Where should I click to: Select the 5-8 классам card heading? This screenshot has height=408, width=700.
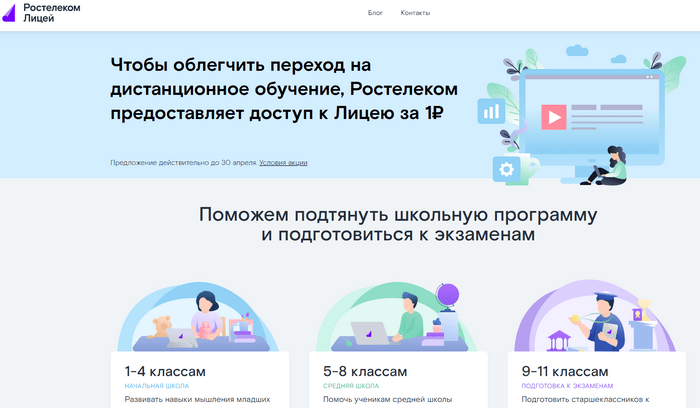pos(365,371)
